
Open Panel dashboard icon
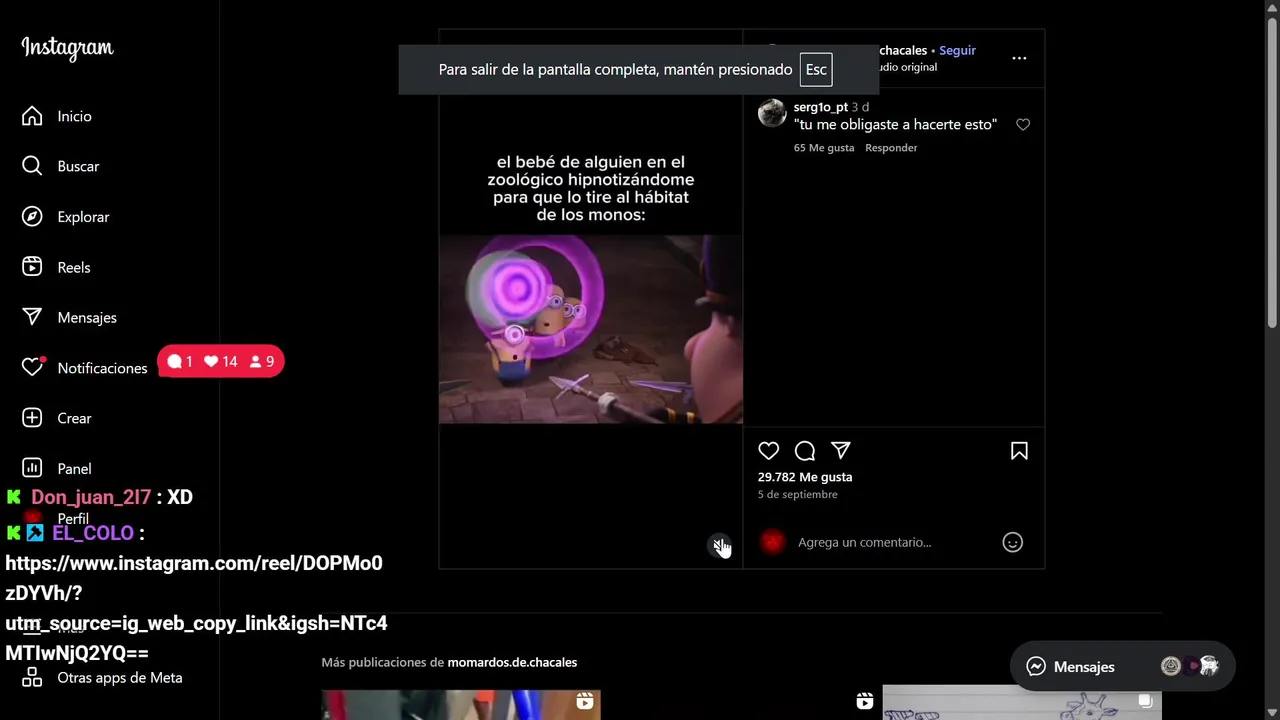pos(32,468)
